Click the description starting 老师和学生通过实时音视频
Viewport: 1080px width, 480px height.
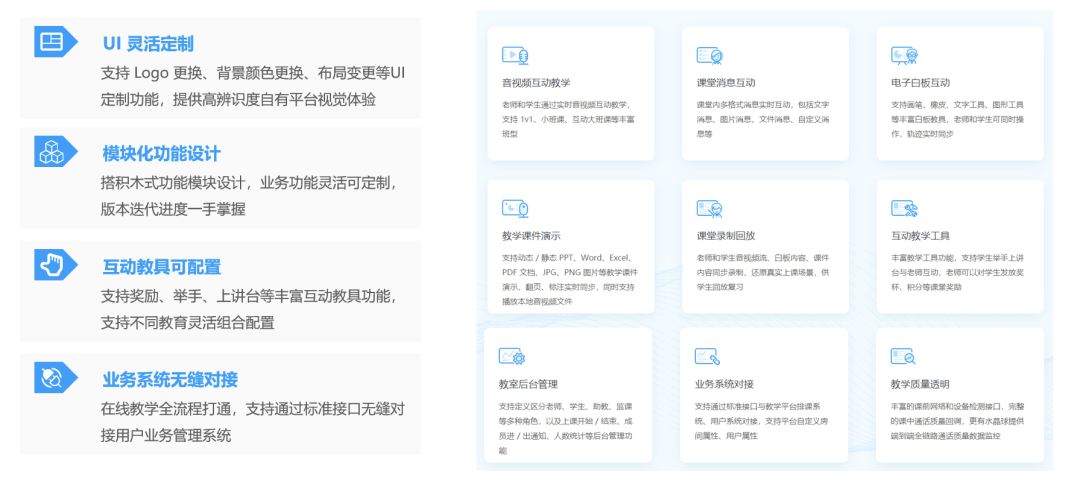[568, 119]
